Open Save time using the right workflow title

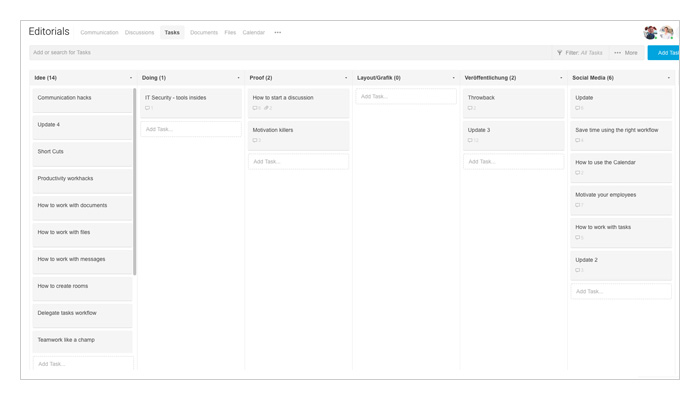[617, 130]
